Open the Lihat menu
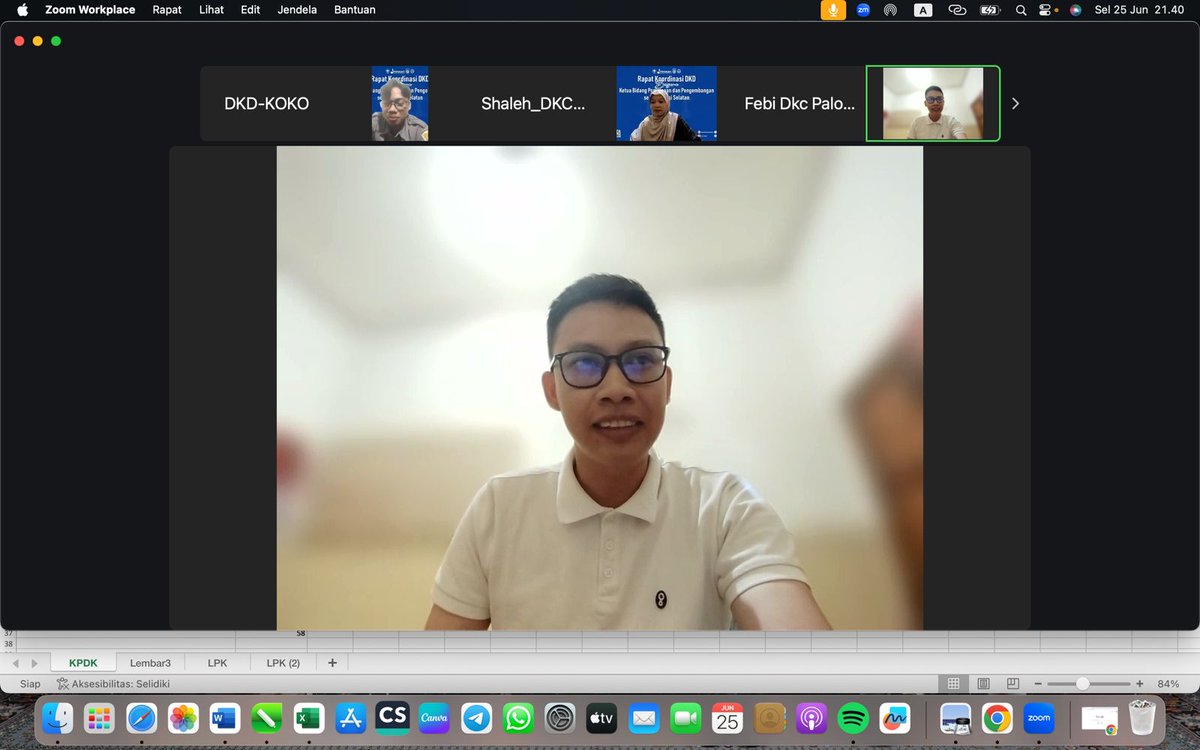The width and height of the screenshot is (1200, 750). pos(211,10)
